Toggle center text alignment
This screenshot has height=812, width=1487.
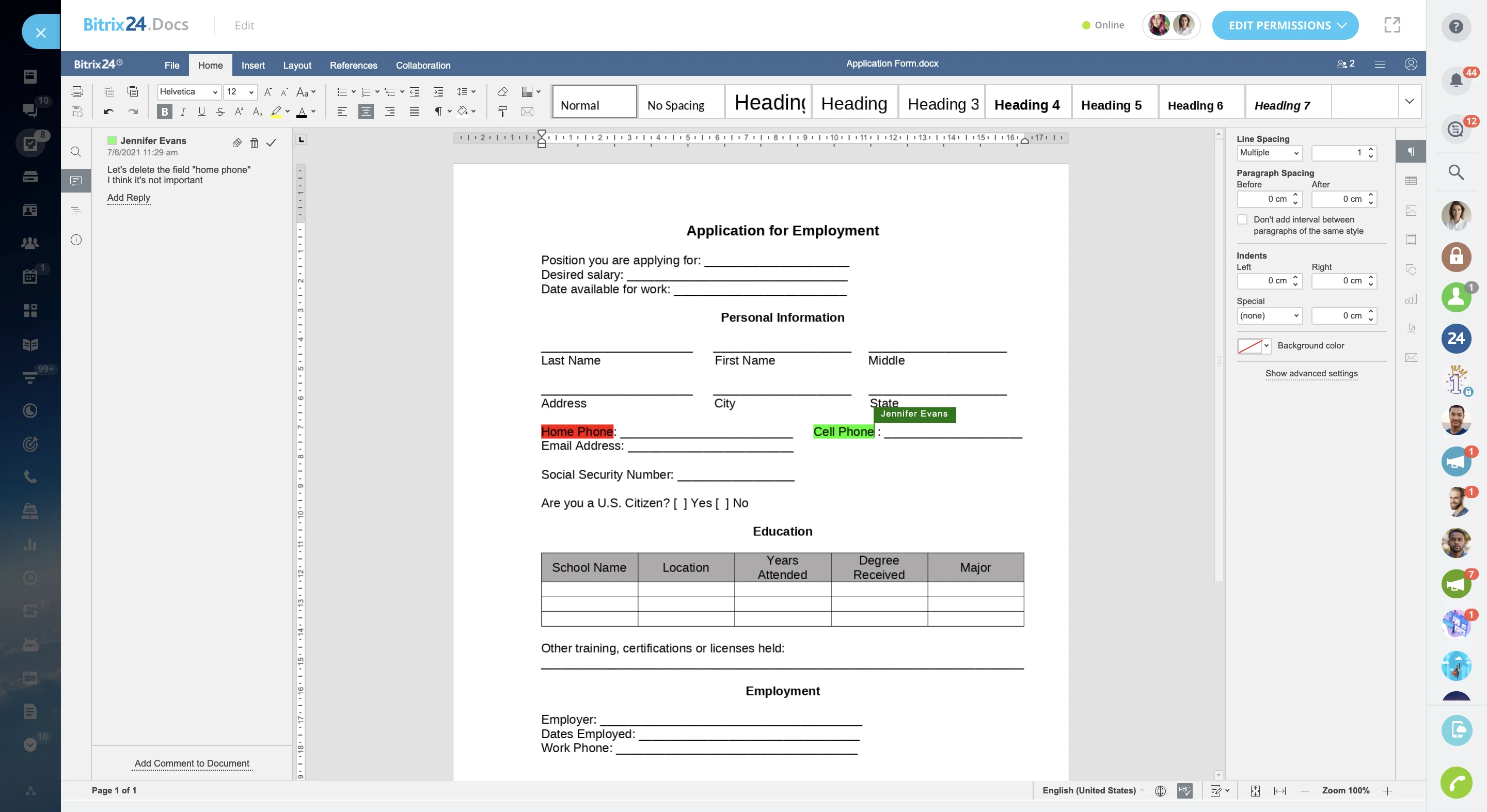[366, 112]
